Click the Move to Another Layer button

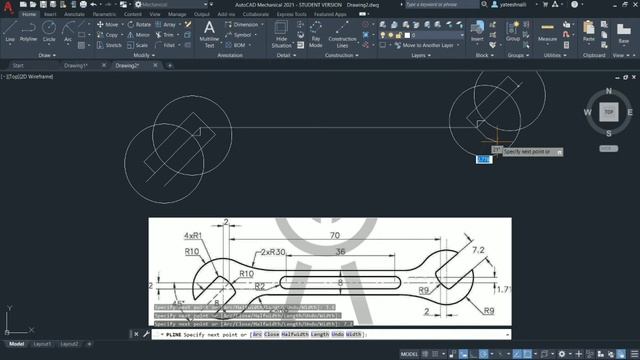(424, 45)
